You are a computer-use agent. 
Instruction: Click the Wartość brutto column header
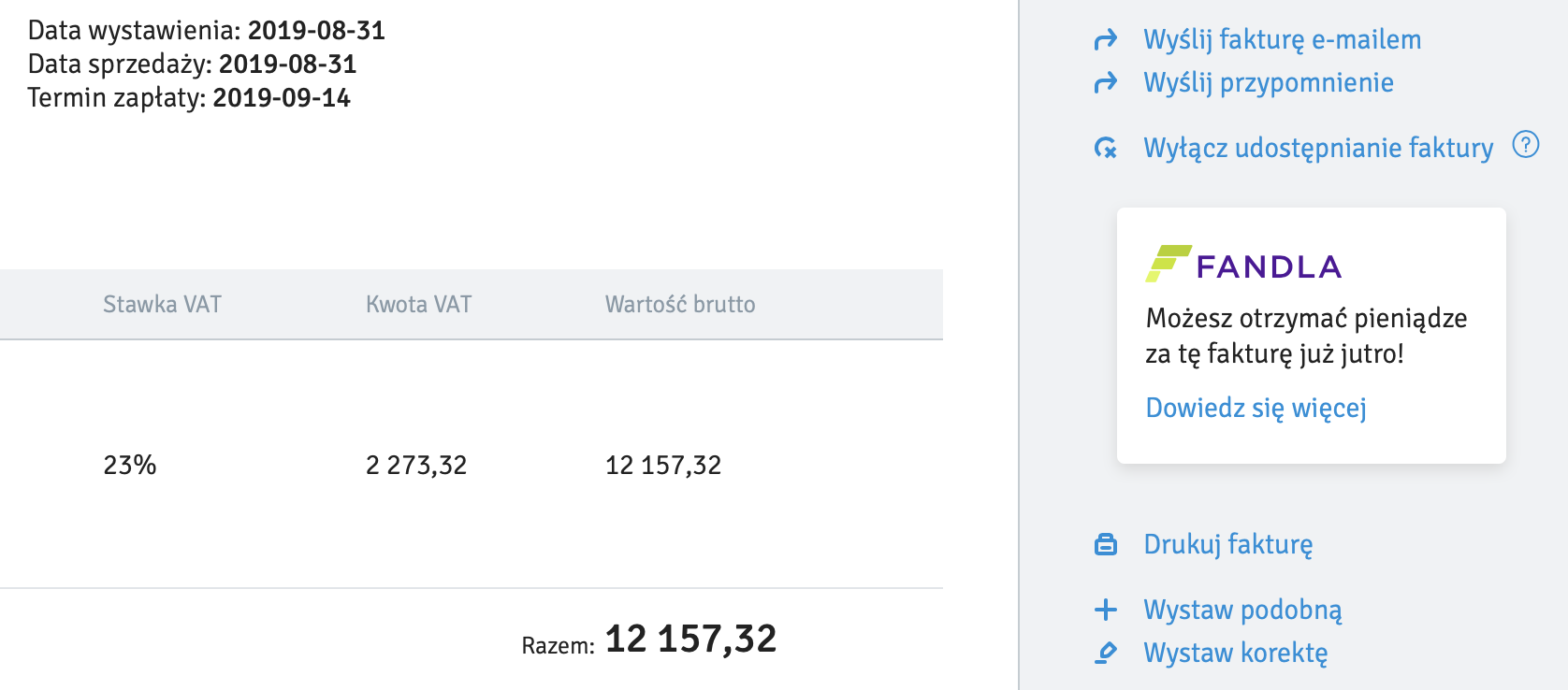(679, 304)
